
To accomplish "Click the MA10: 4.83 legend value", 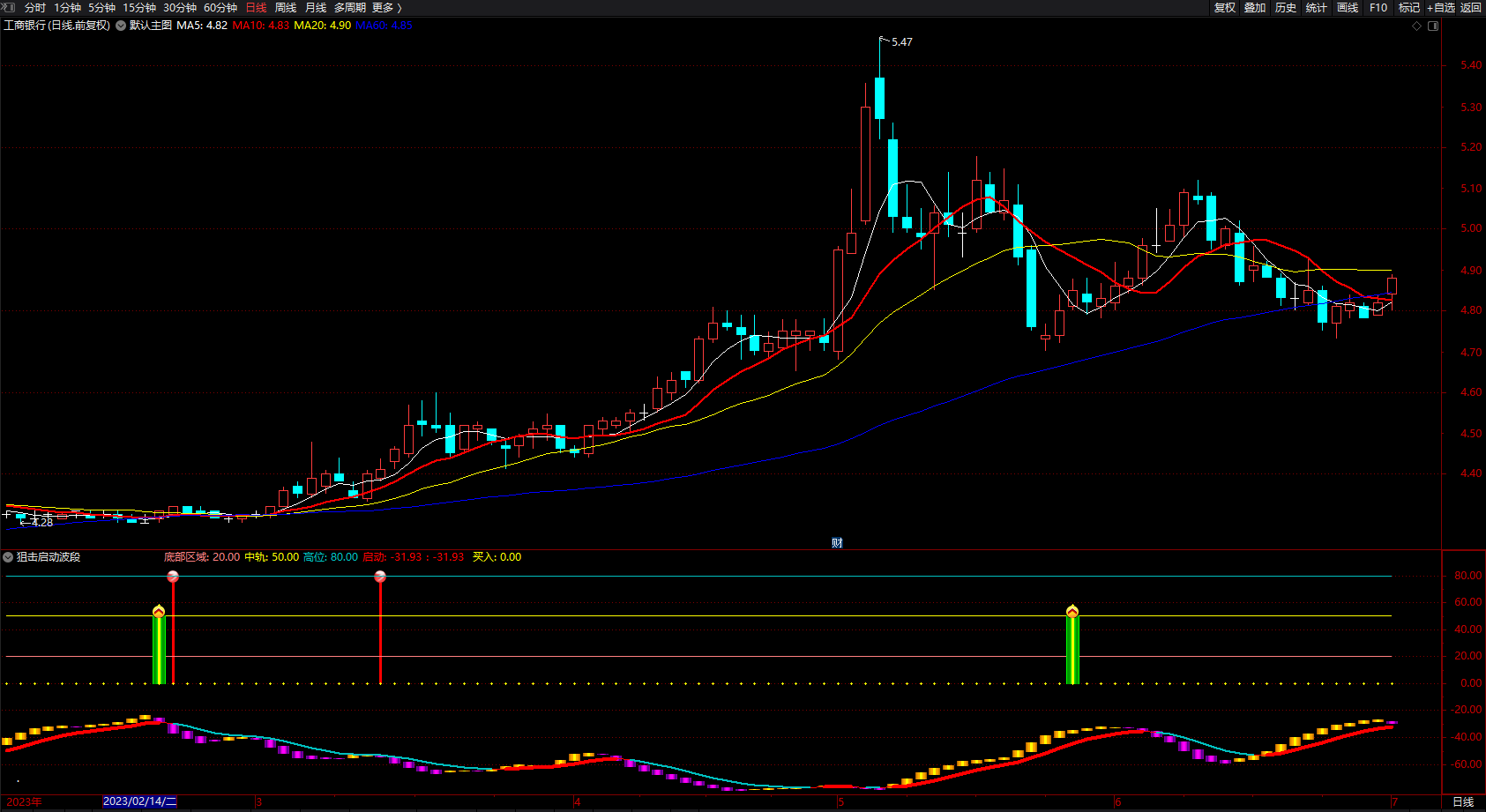I will (x=261, y=26).
